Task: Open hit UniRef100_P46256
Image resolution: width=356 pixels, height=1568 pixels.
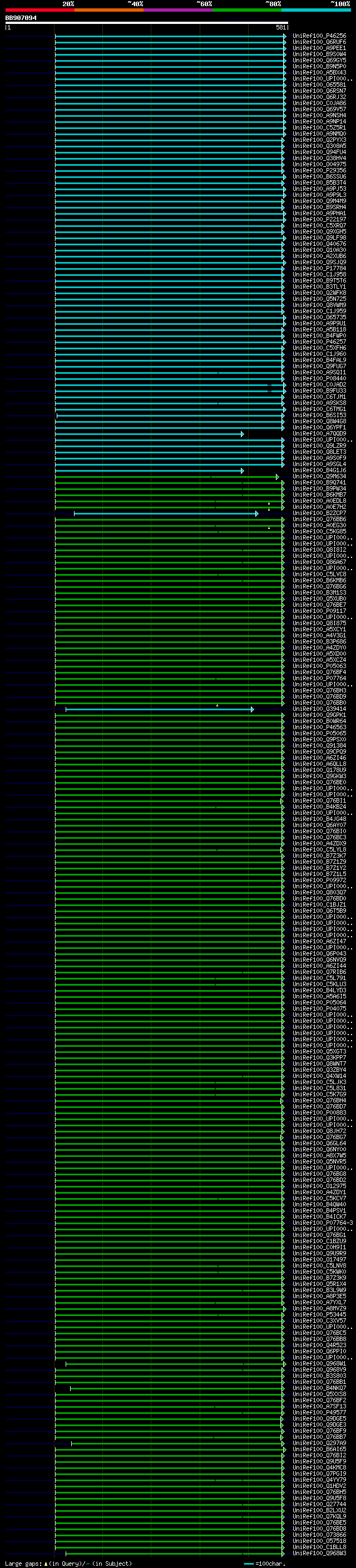Action: [319, 37]
